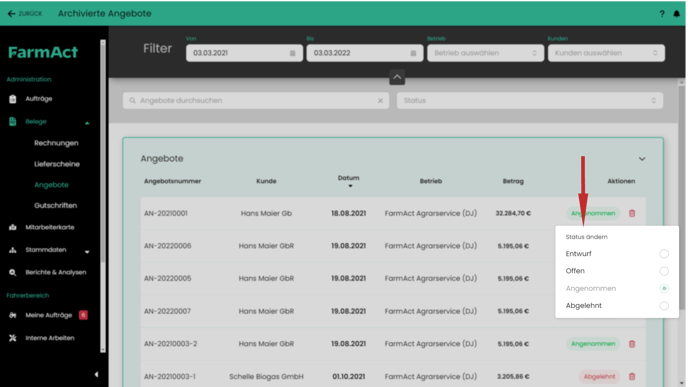This screenshot has width=688, height=387.
Task: Click amount 32.284,70 €
Action: click(x=513, y=213)
